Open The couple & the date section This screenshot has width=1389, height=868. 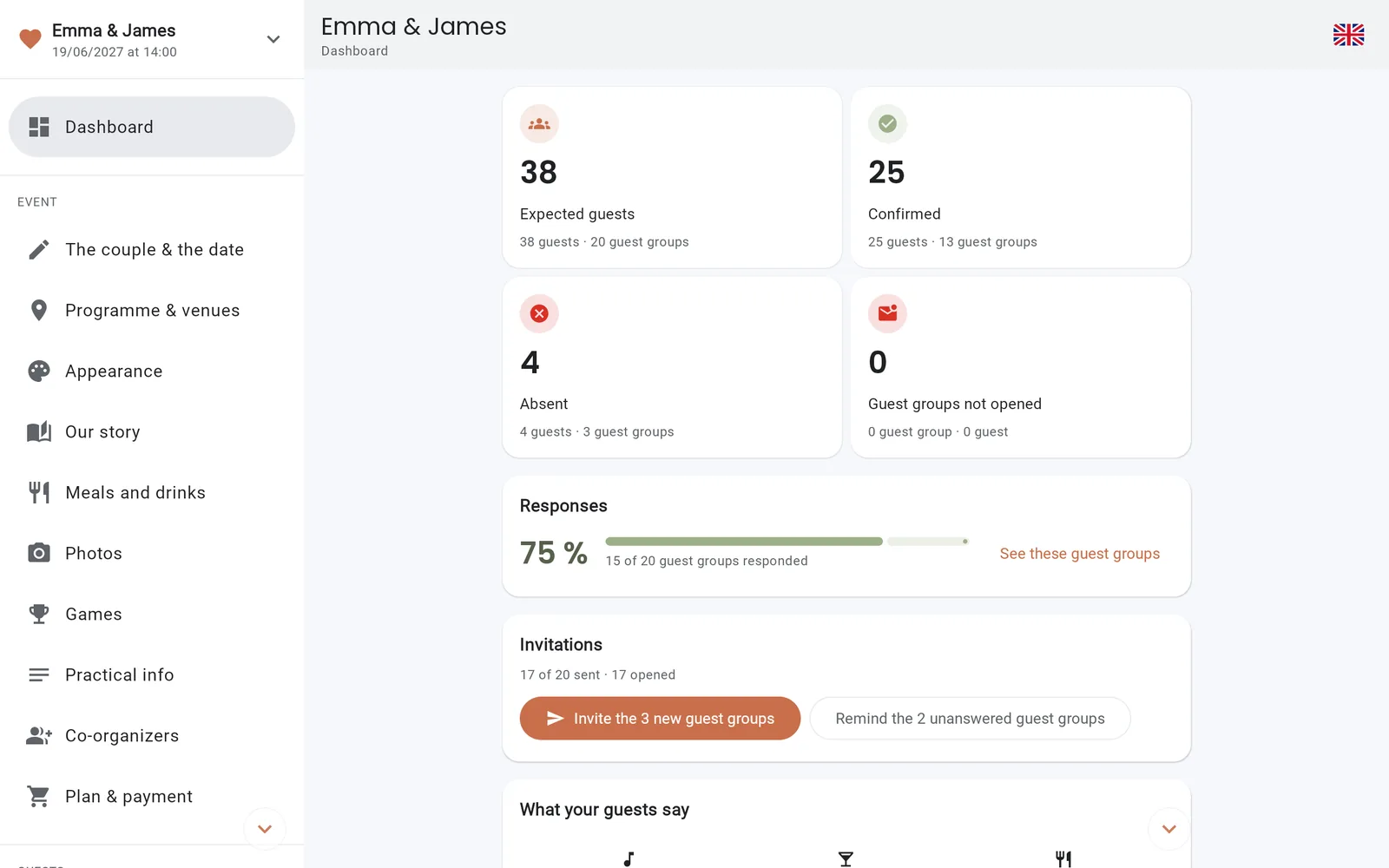coord(152,250)
